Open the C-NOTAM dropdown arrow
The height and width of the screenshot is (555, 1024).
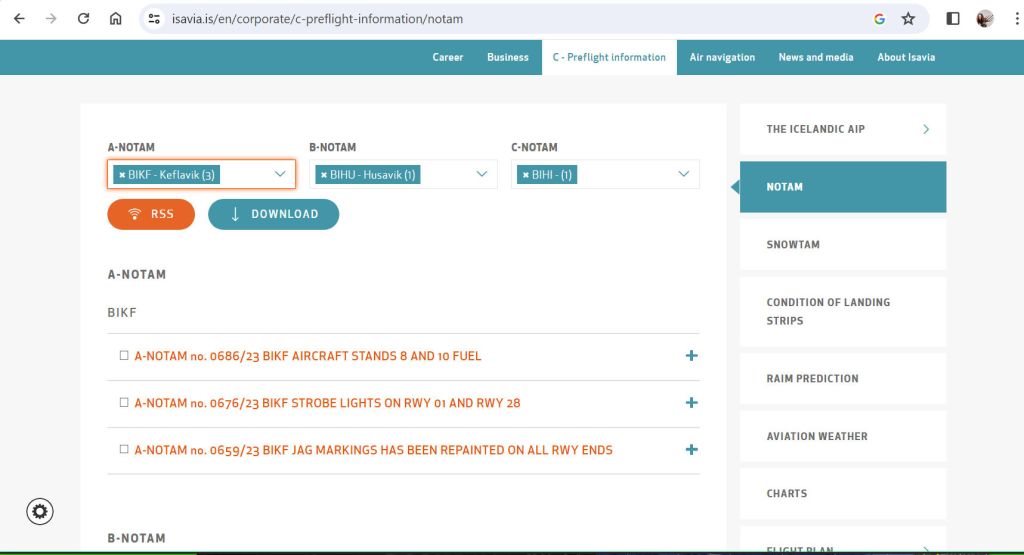coord(684,174)
